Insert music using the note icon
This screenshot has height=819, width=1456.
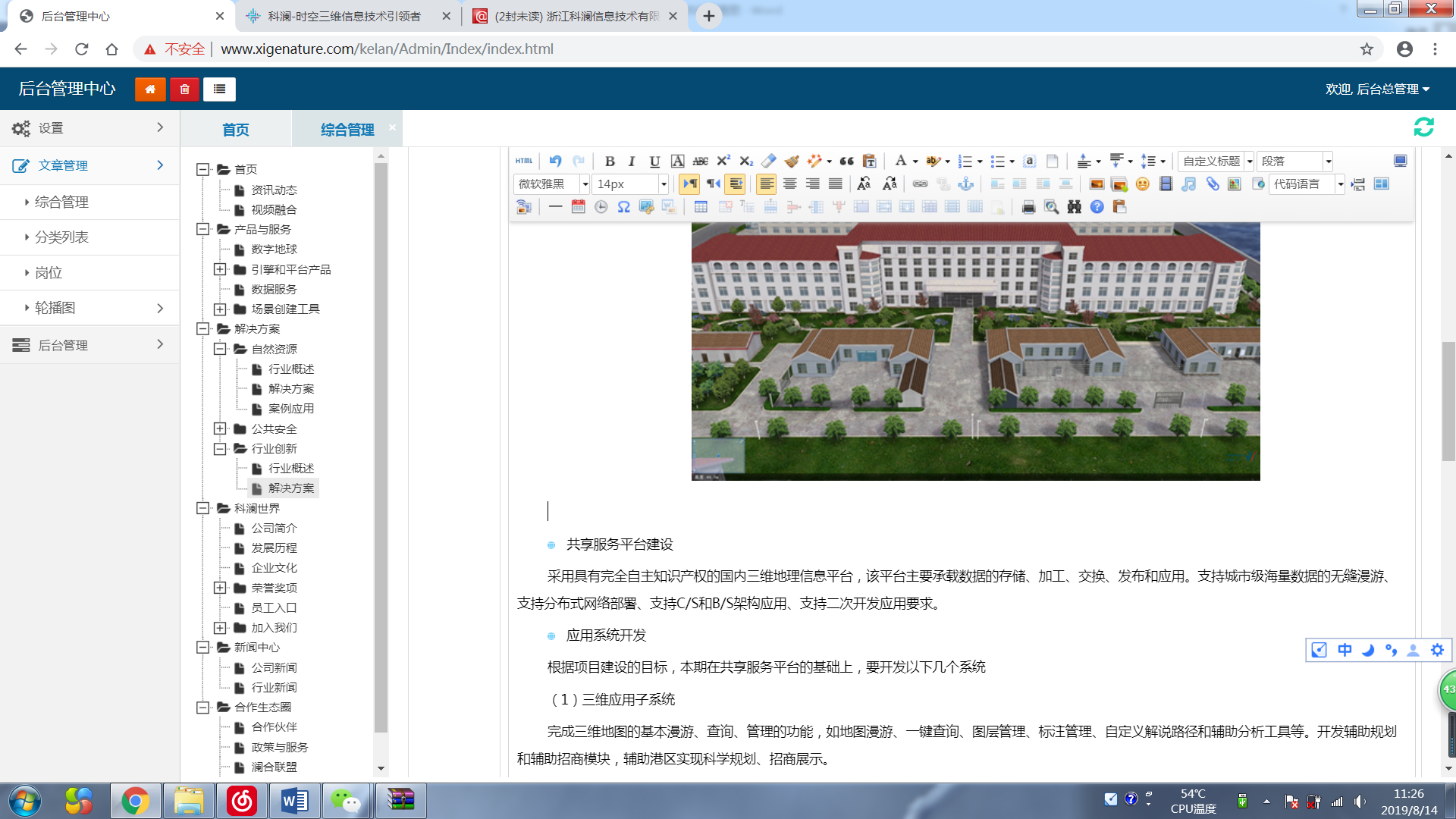(1188, 184)
